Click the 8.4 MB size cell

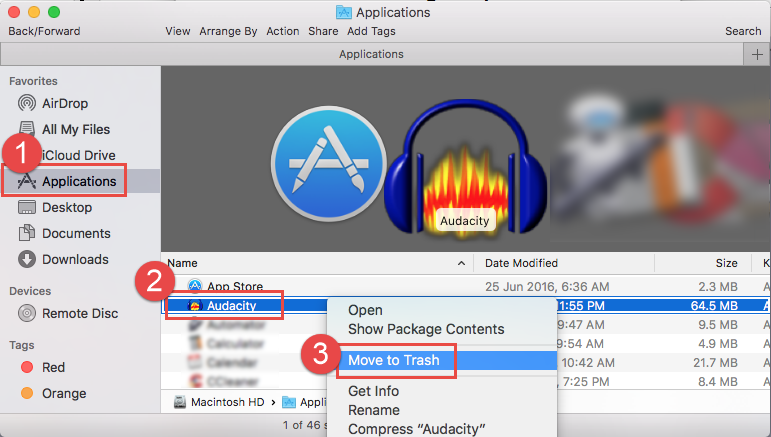718,381
